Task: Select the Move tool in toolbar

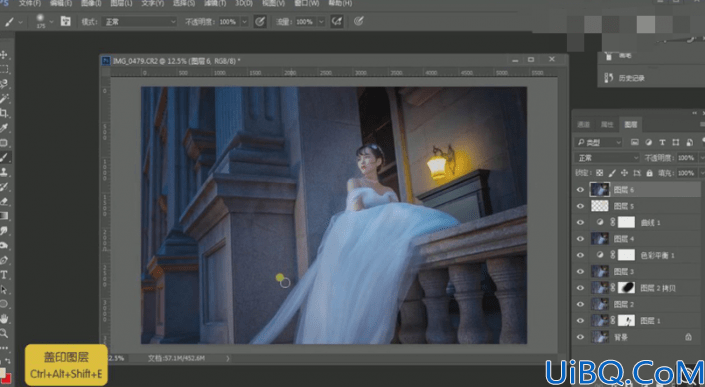Action: coord(4,55)
